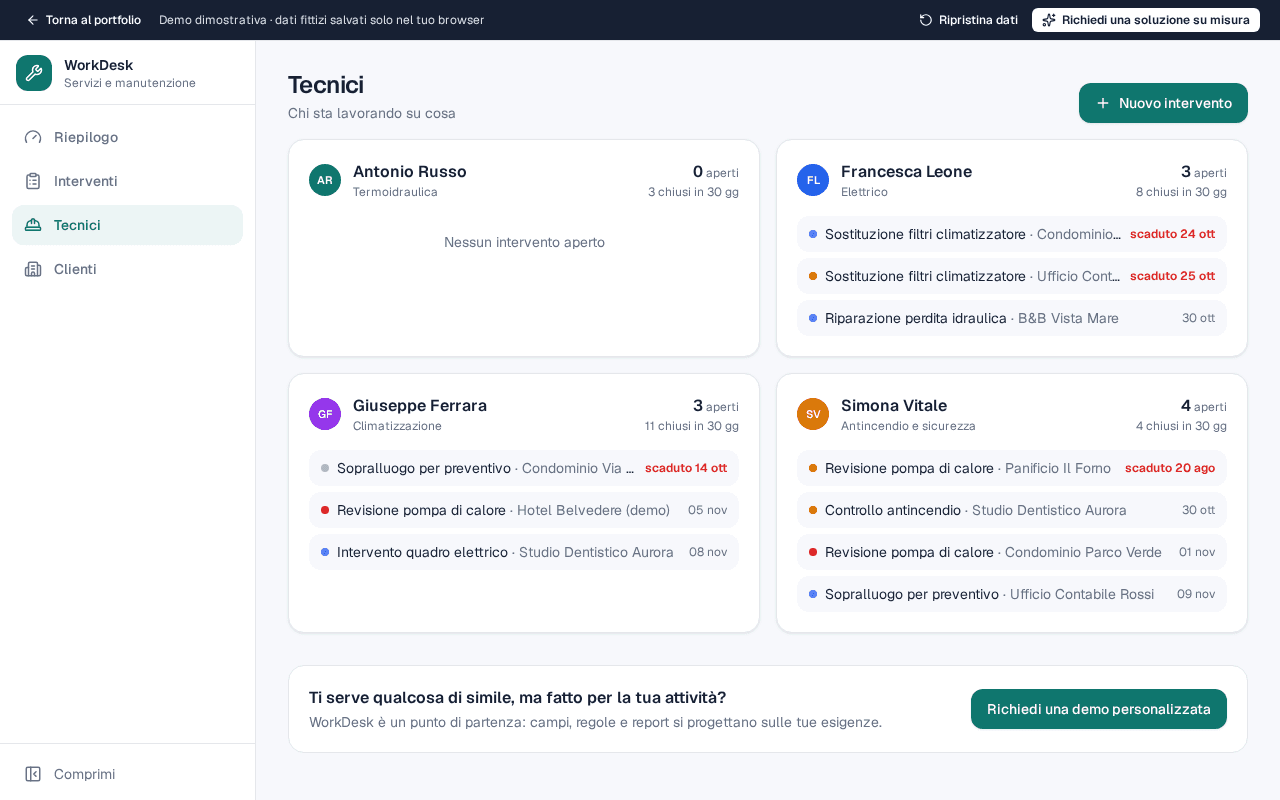Follow the Torna al portfolio link
This screenshot has height=800, width=1280.
[x=83, y=20]
